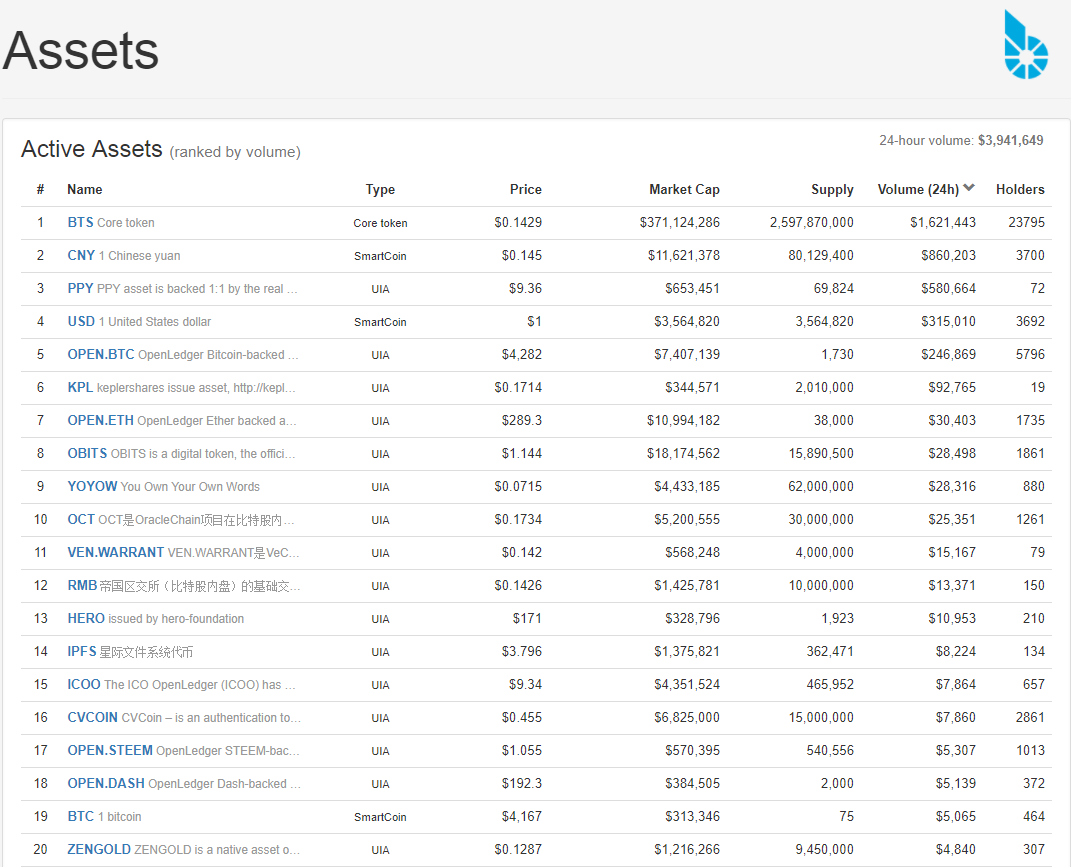This screenshot has width=1071, height=867.
Task: Select the 24-hour volume total $3,941,649
Action: pos(1010,140)
